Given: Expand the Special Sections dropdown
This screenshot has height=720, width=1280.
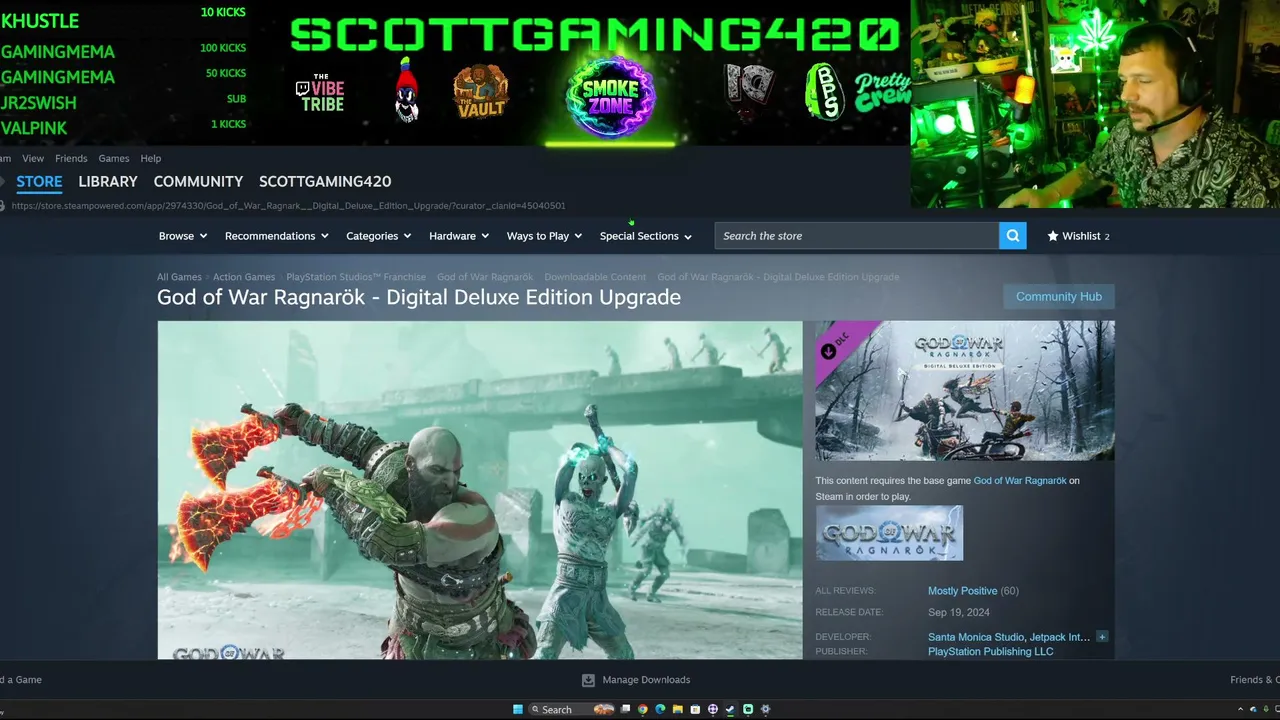Looking at the screenshot, I should [x=646, y=236].
